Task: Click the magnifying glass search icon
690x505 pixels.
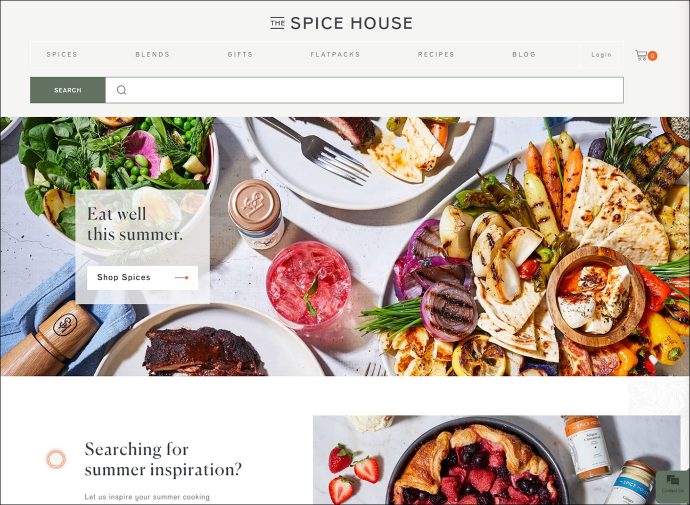Action: (121, 90)
